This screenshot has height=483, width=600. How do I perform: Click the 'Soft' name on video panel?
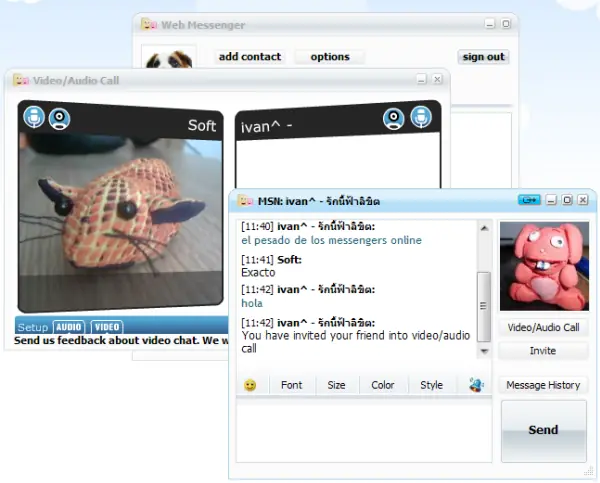(x=202, y=126)
